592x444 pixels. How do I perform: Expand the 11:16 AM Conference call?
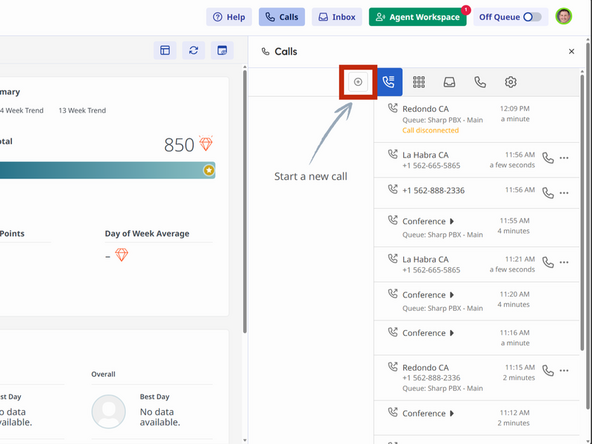click(x=452, y=333)
